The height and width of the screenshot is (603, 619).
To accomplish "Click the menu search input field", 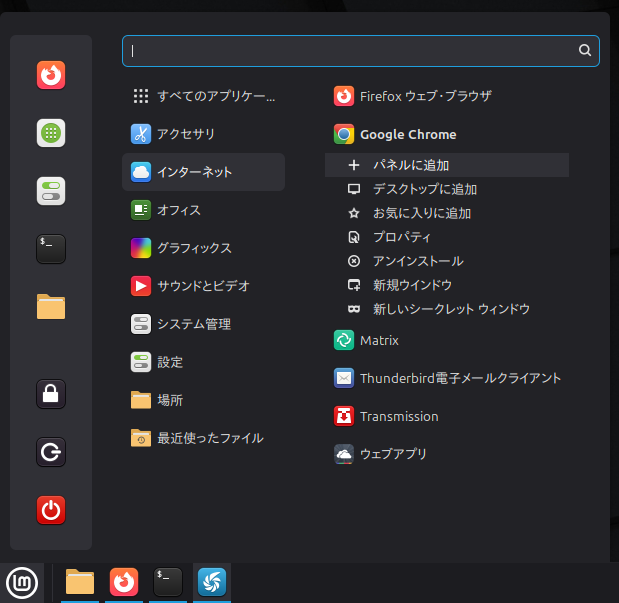I will [350, 51].
